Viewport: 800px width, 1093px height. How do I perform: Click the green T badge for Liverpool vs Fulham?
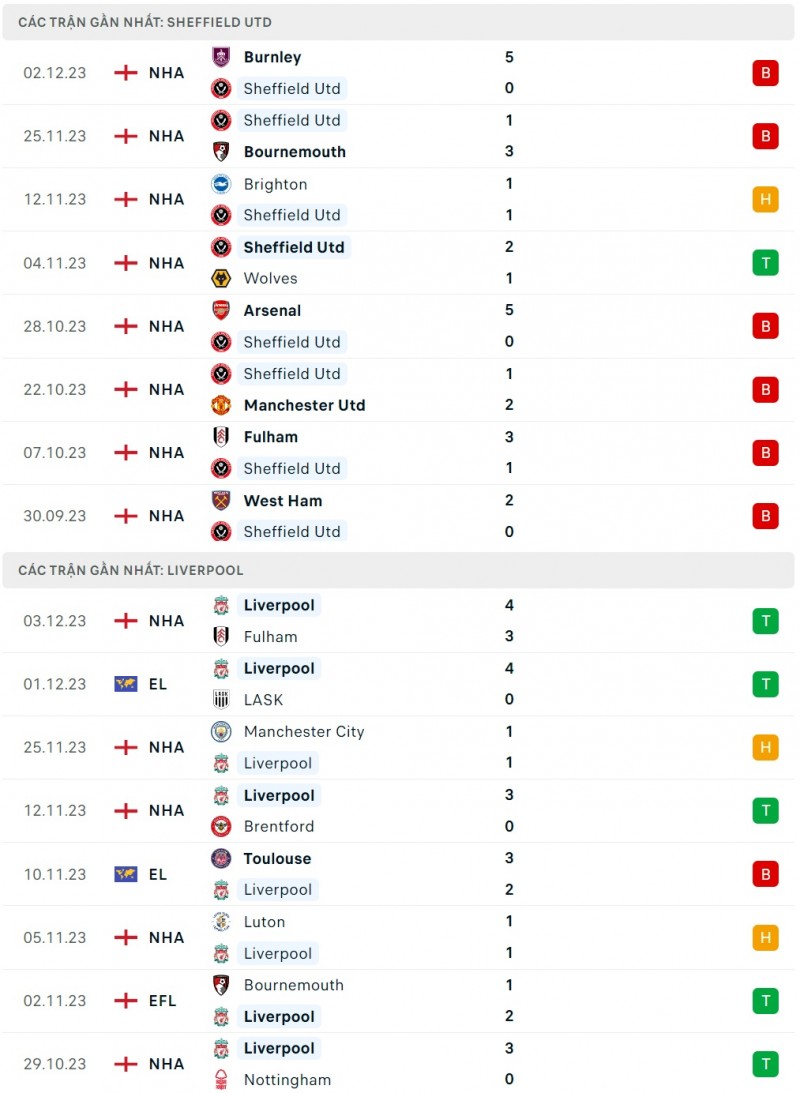point(765,620)
